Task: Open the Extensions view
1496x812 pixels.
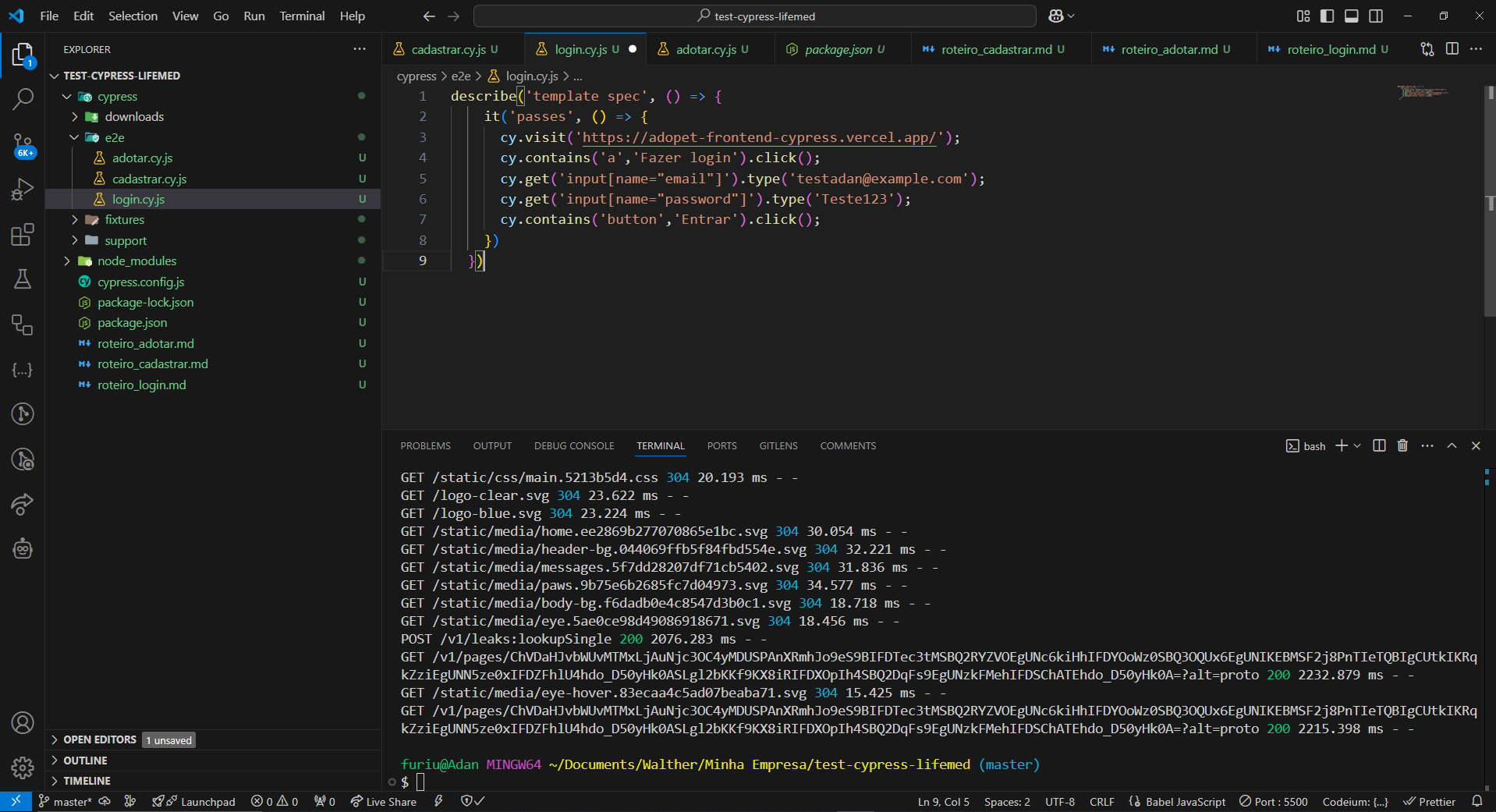Action: click(x=23, y=235)
